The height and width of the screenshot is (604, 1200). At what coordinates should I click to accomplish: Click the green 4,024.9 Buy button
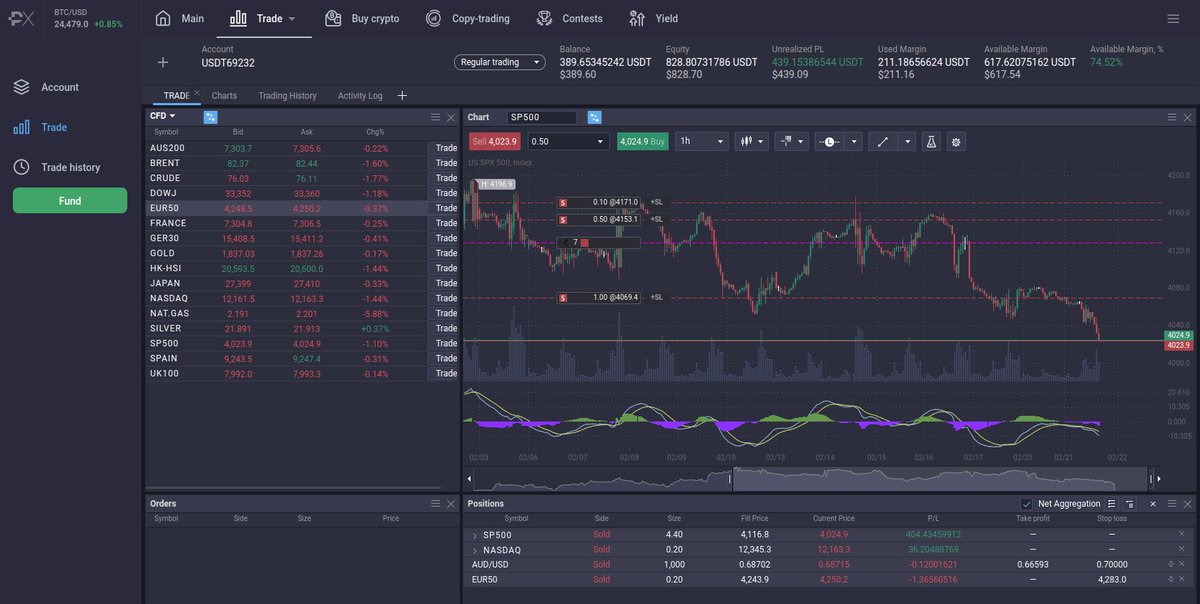643,141
